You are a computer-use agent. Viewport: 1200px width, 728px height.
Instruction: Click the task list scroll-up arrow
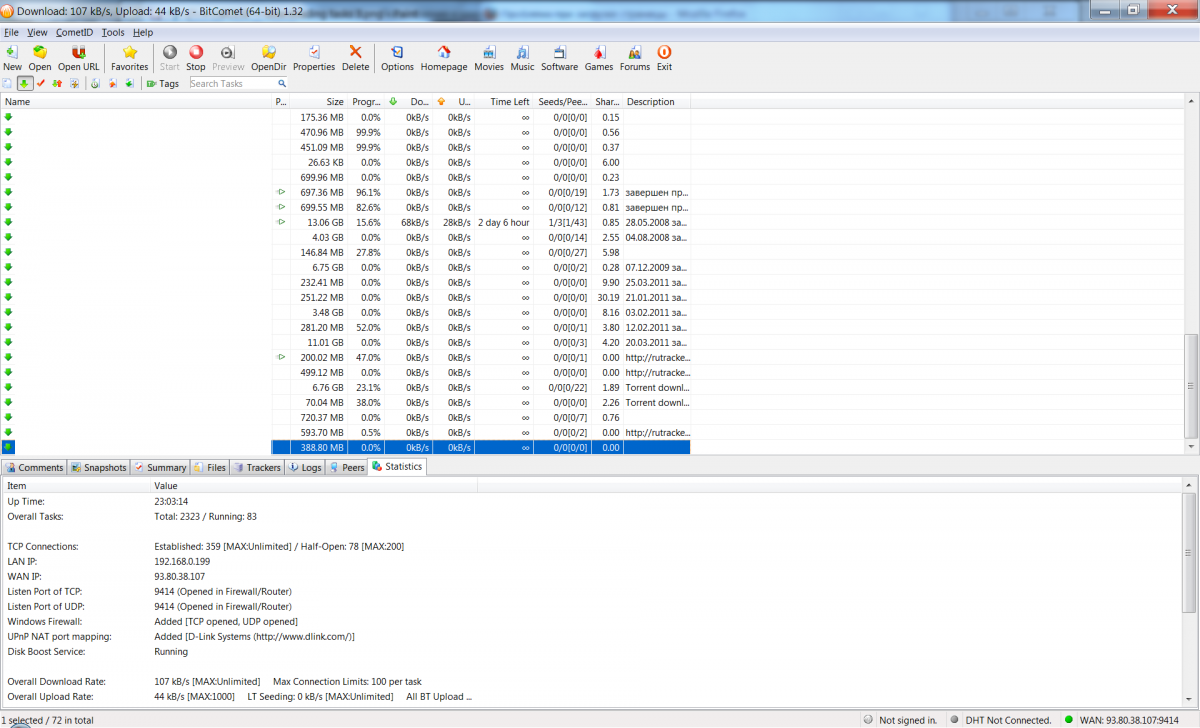point(1191,101)
